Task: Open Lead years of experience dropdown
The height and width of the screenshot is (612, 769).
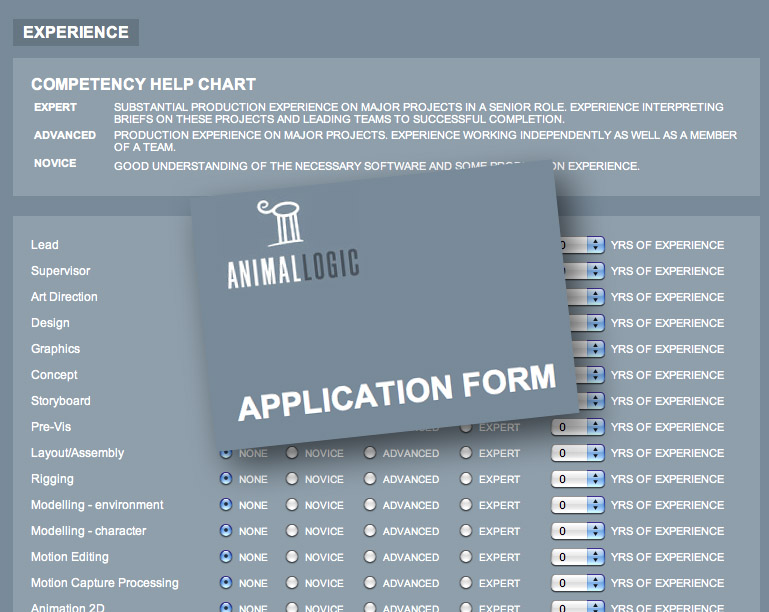Action: click(x=581, y=245)
